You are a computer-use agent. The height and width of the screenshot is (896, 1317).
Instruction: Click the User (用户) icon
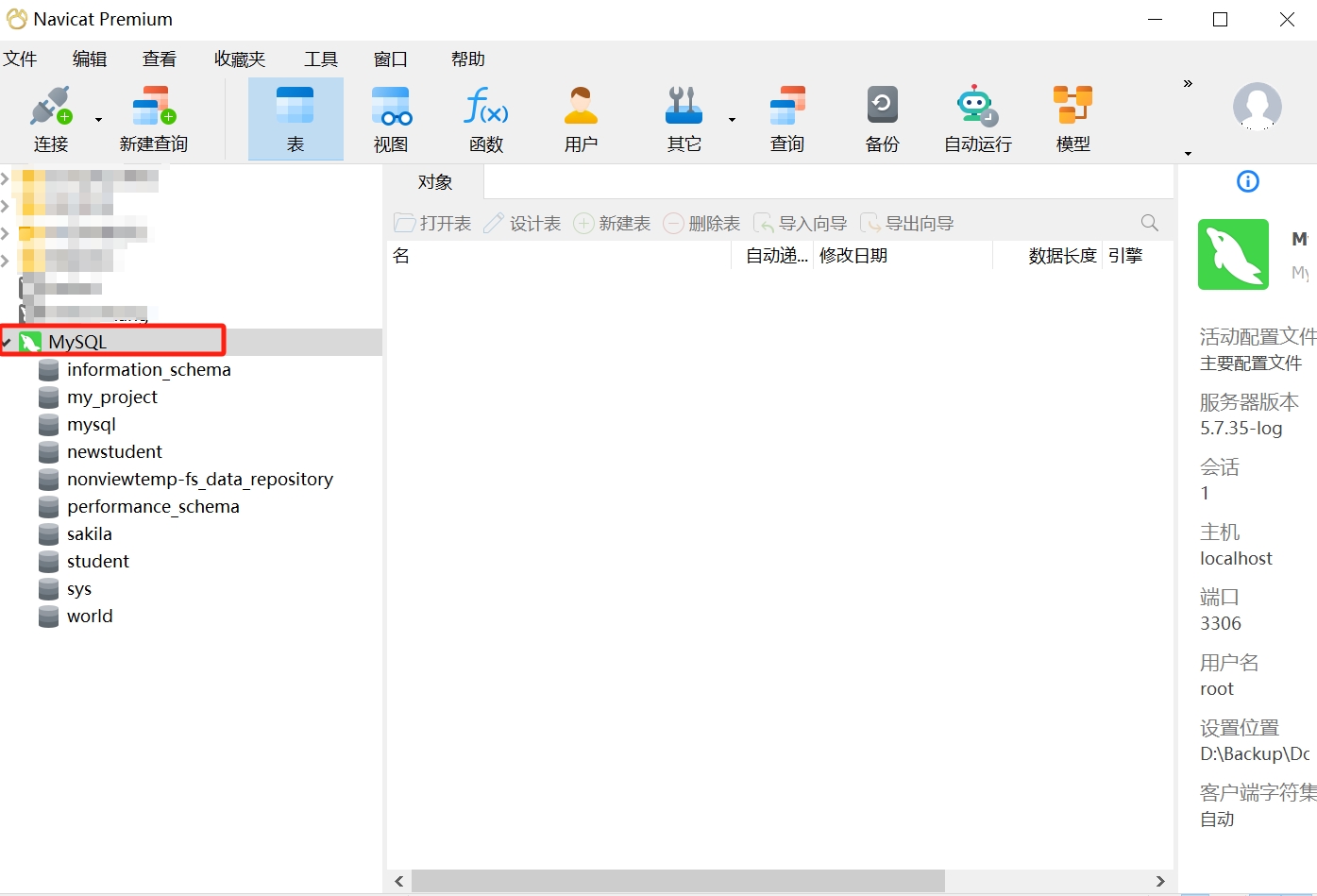click(x=581, y=107)
